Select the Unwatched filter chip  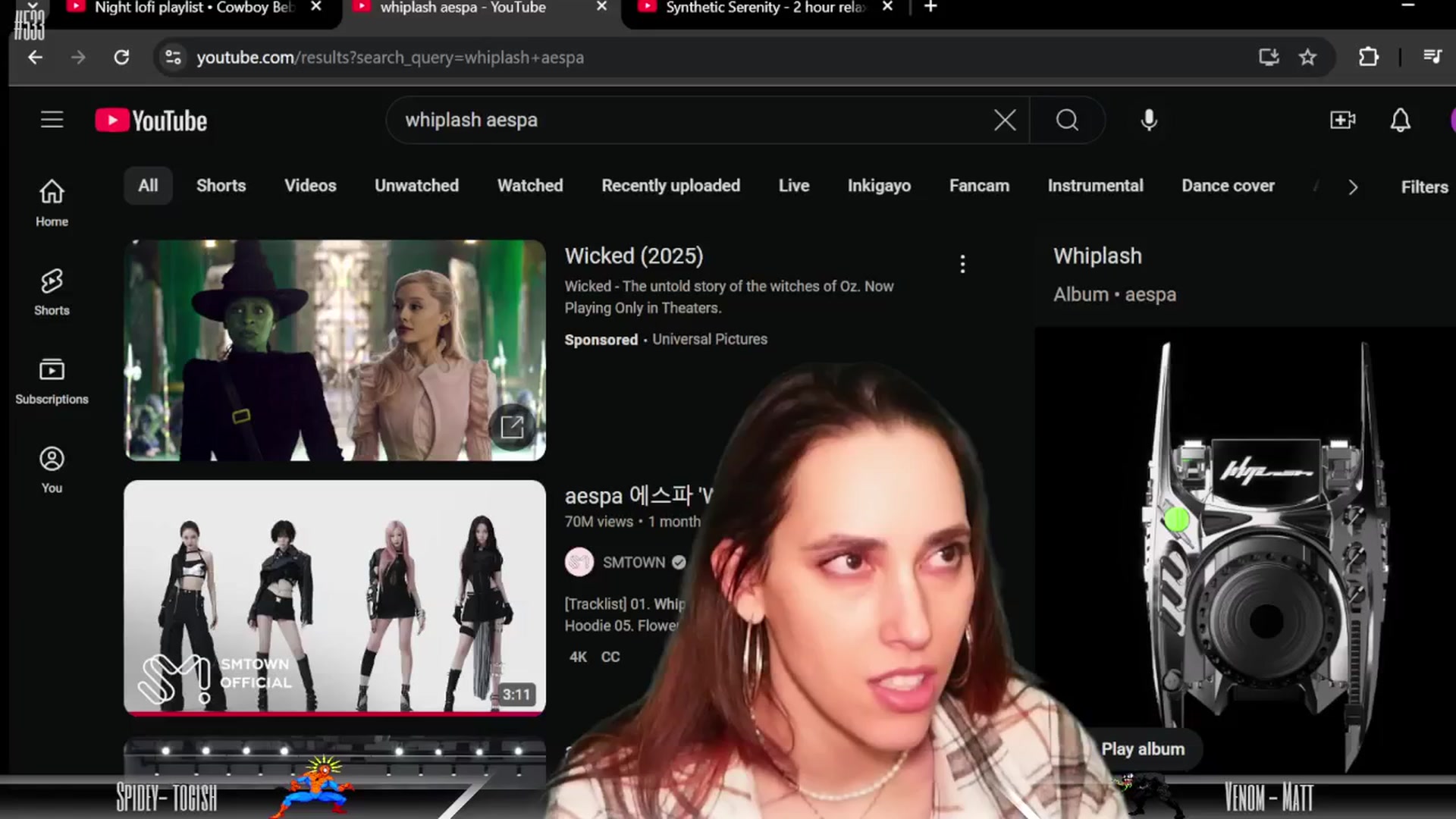click(416, 186)
